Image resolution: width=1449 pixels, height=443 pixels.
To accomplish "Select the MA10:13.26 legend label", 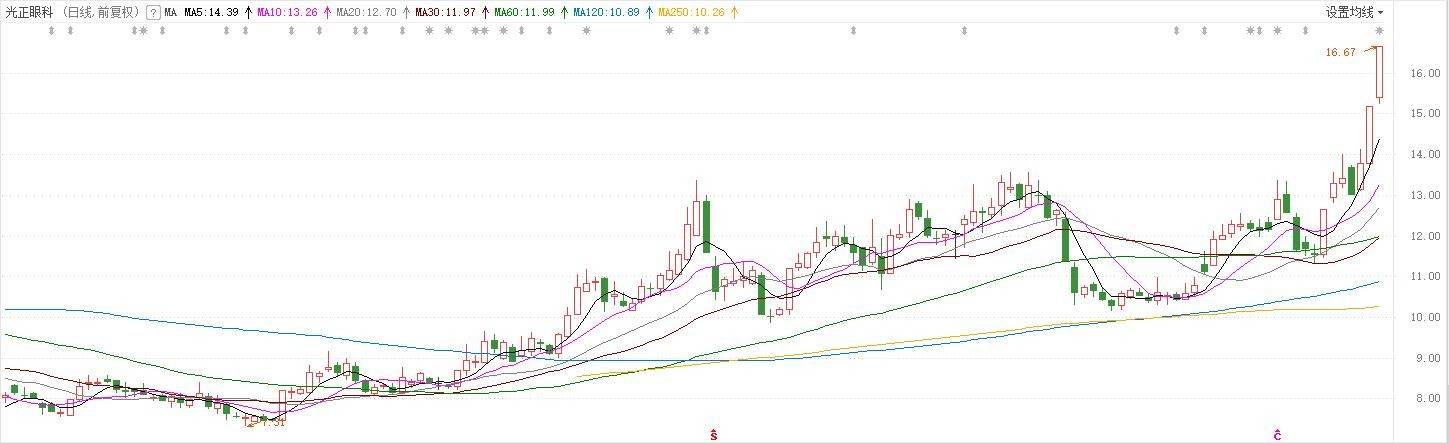I will (288, 13).
